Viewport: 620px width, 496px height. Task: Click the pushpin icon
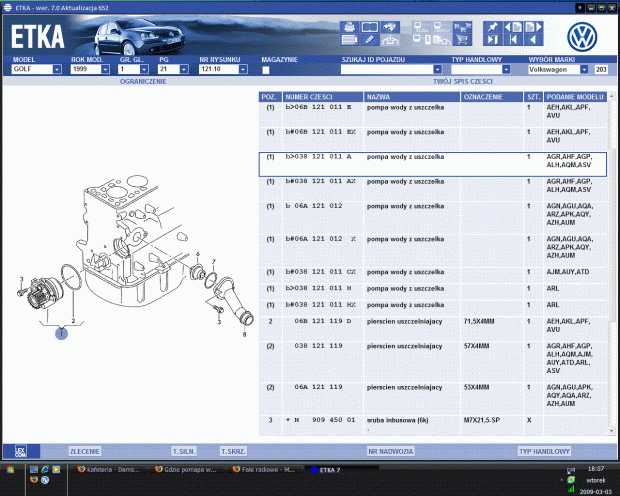click(x=493, y=27)
